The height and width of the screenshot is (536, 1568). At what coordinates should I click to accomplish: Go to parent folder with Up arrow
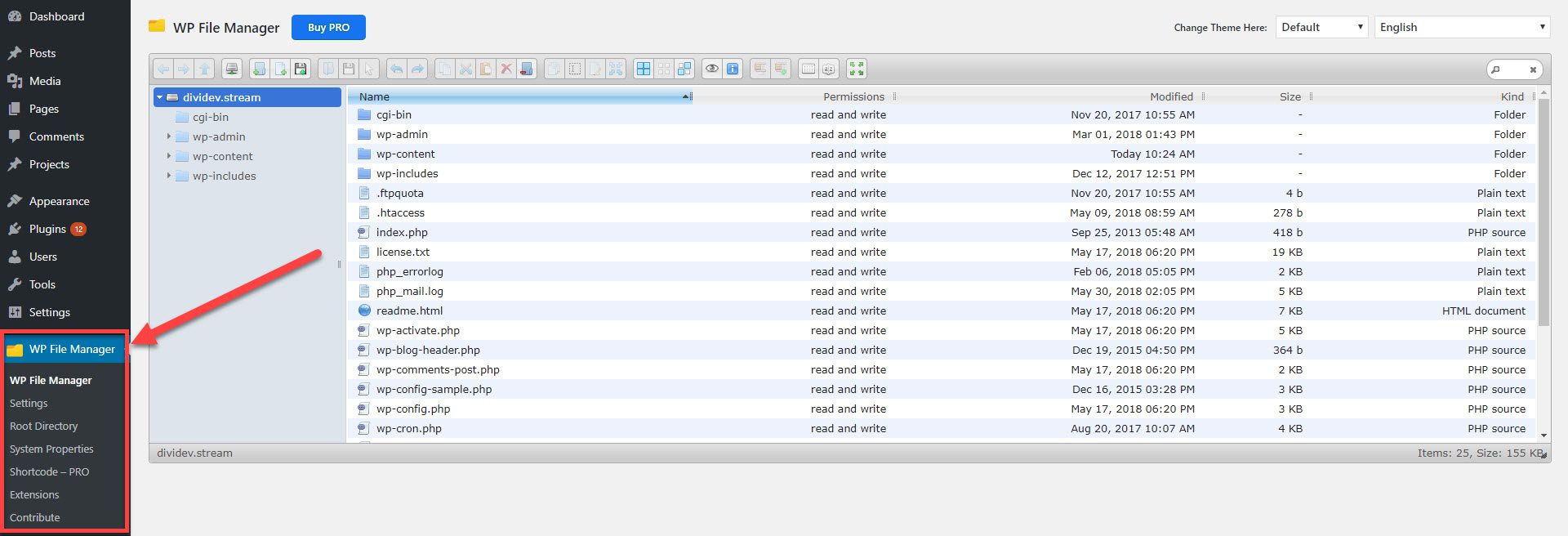coord(205,69)
